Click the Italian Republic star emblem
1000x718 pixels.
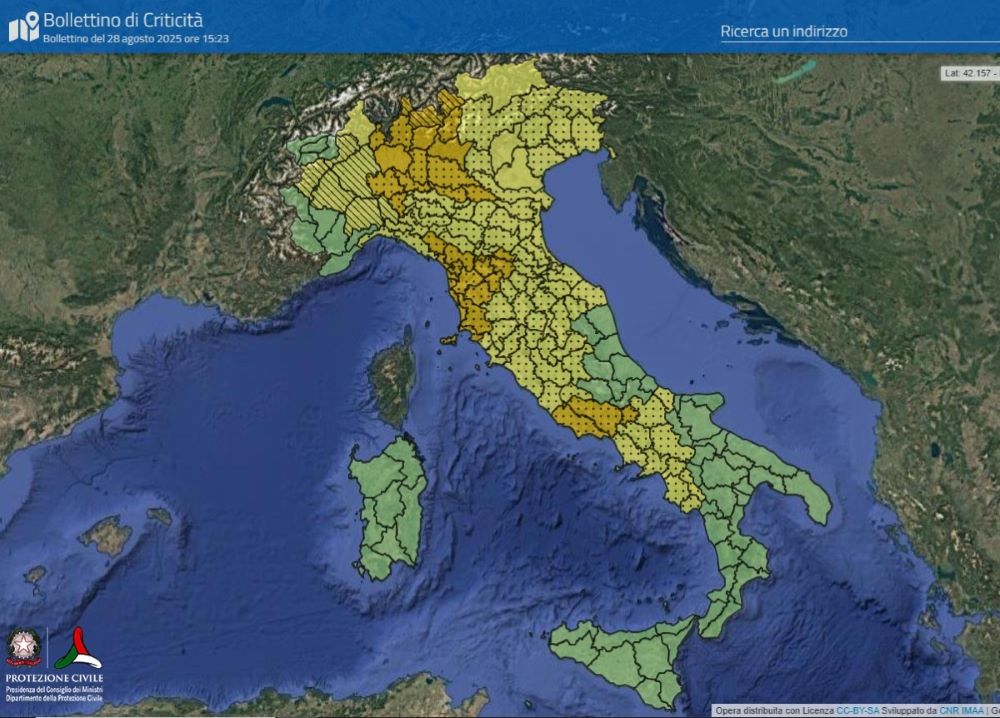23,646
